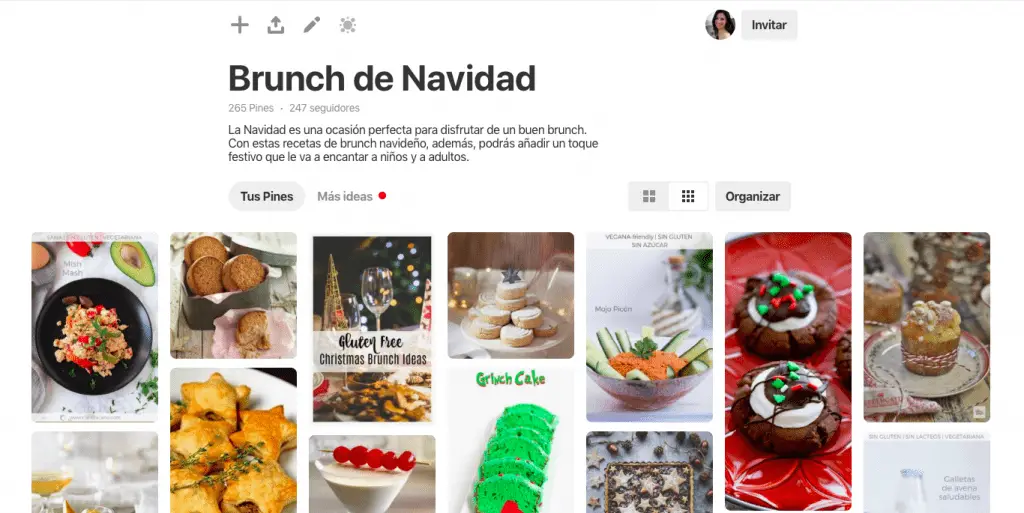Click the sun-shaped settings icon
Viewport: 1024px width, 513px height.
pos(347,25)
